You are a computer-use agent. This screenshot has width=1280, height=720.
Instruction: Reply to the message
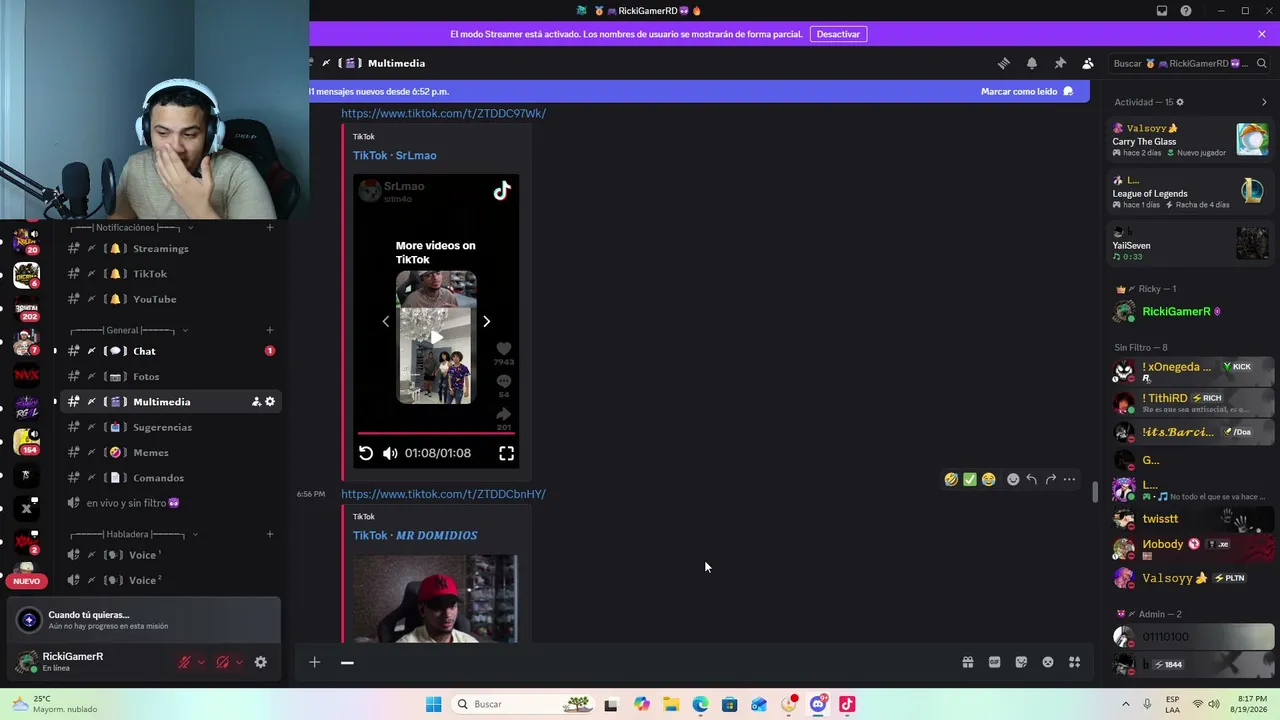(x=1032, y=480)
